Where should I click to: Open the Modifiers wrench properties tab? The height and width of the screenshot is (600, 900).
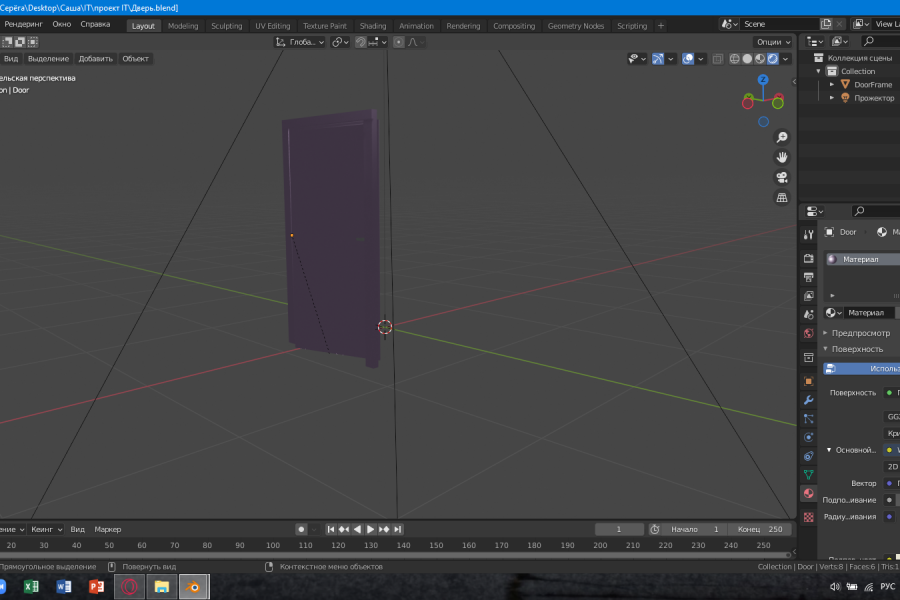click(808, 400)
